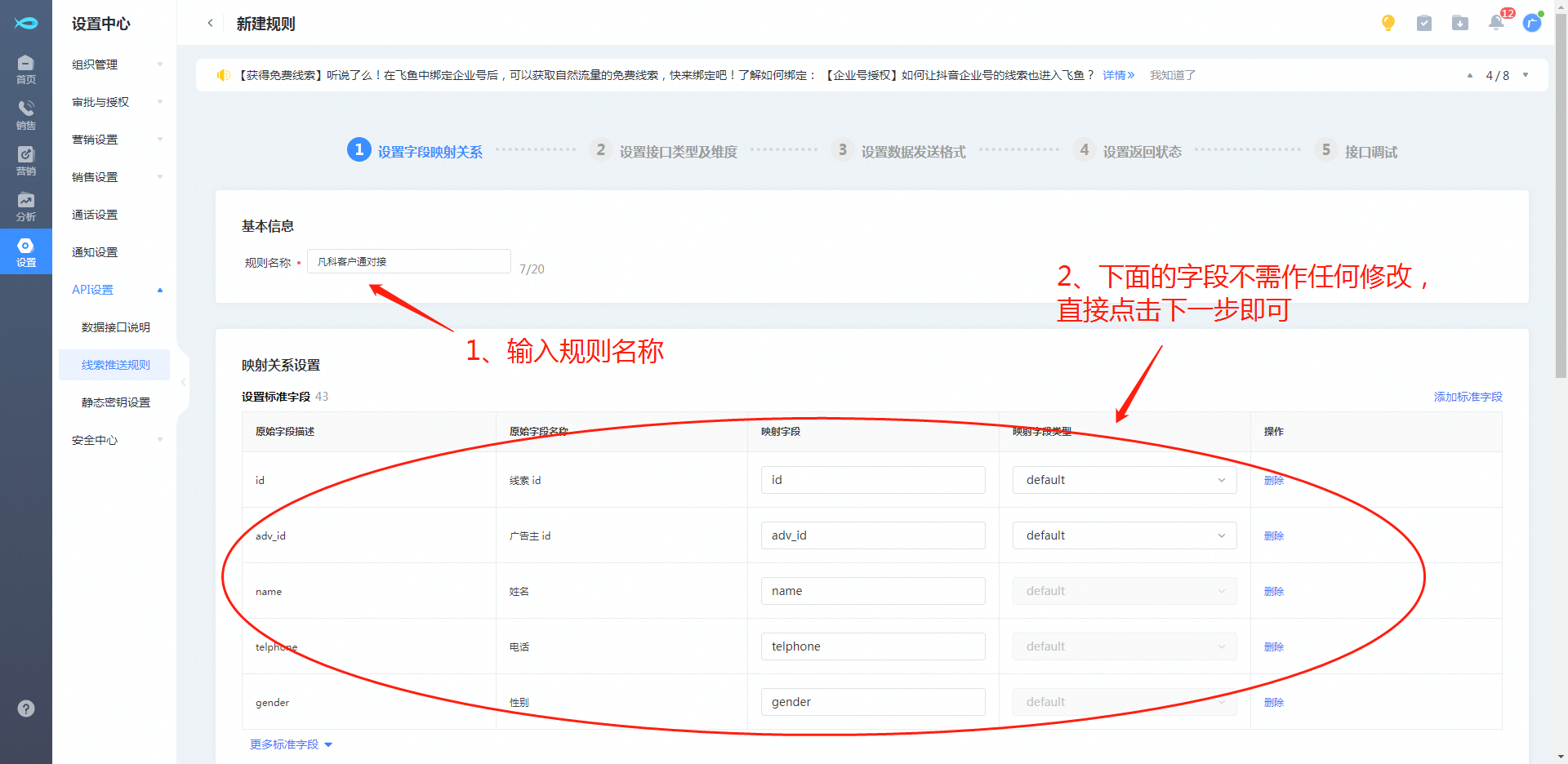The image size is (1568, 764).
Task: Click the back arrow beside 新建规则
Action: 210,24
